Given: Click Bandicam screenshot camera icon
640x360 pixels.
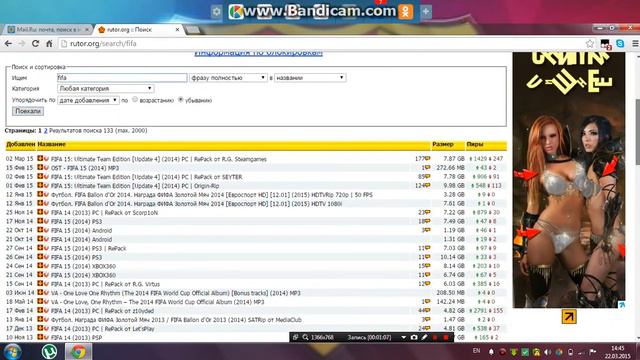Looking at the screenshot, I should tap(414, 337).
